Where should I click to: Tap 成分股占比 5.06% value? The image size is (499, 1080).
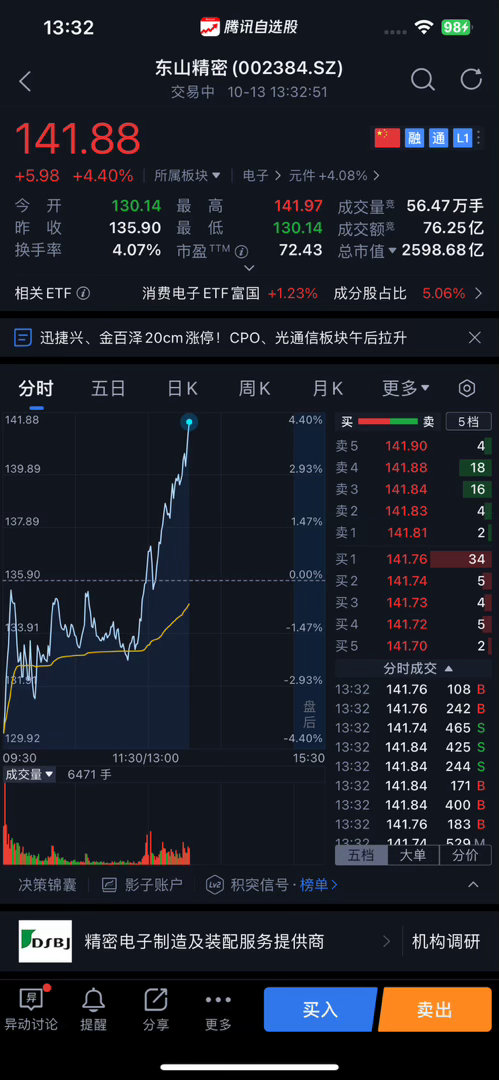point(444,293)
